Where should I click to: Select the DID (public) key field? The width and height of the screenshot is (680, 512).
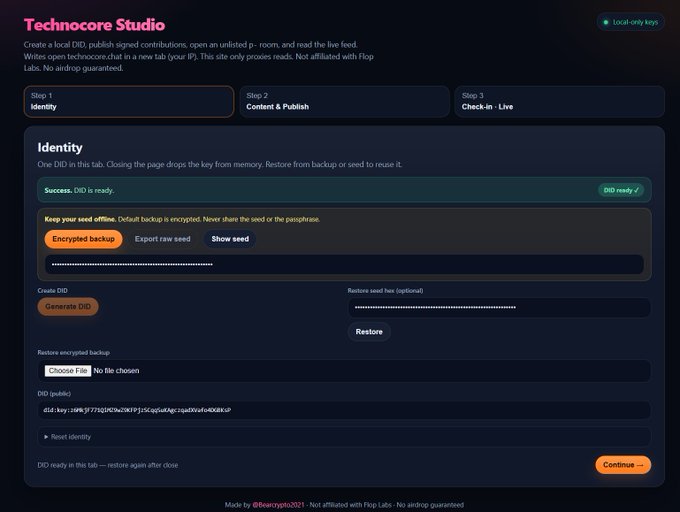pyautogui.click(x=344, y=410)
